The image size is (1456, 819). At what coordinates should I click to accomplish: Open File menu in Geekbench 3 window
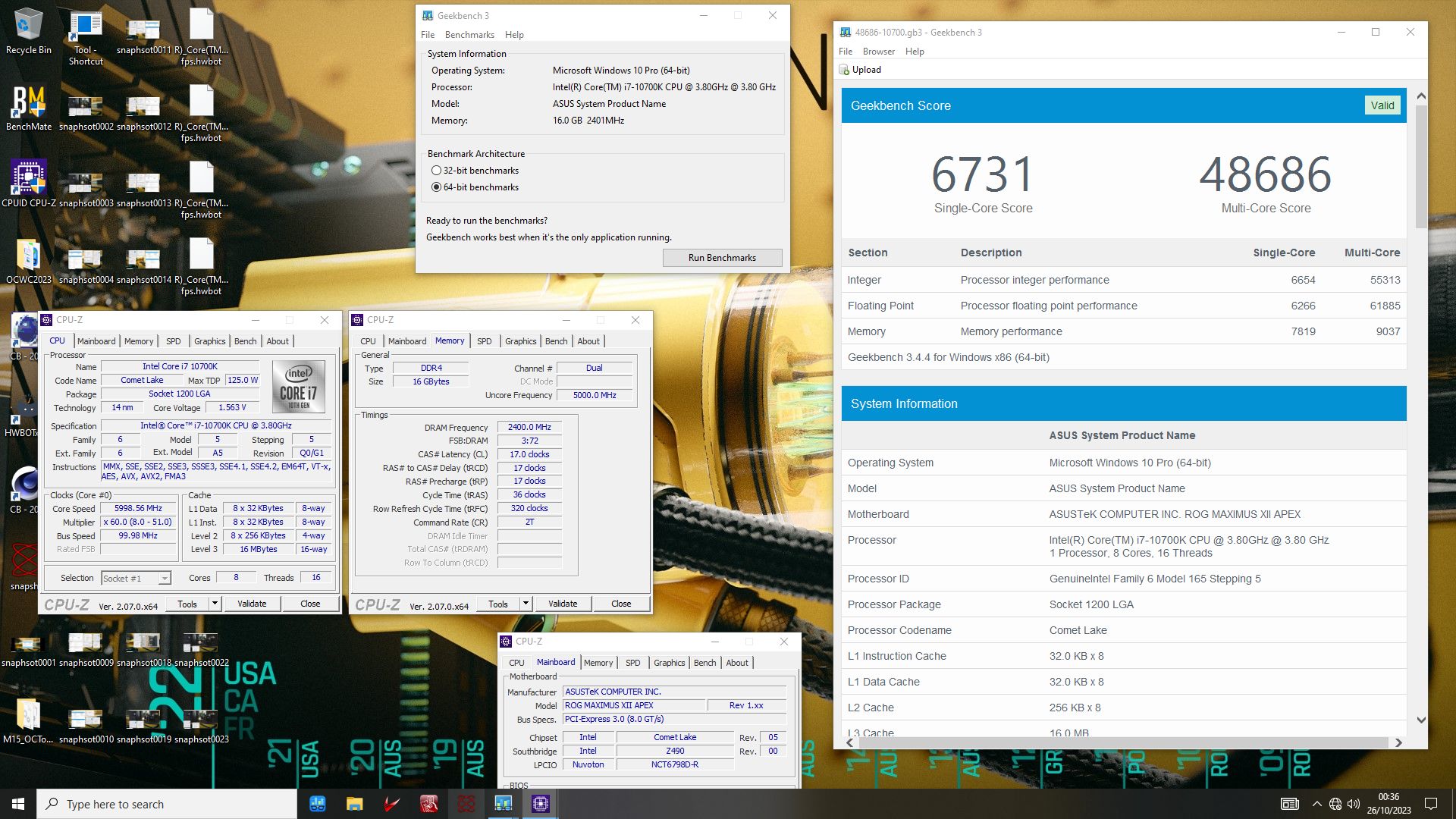pos(428,35)
